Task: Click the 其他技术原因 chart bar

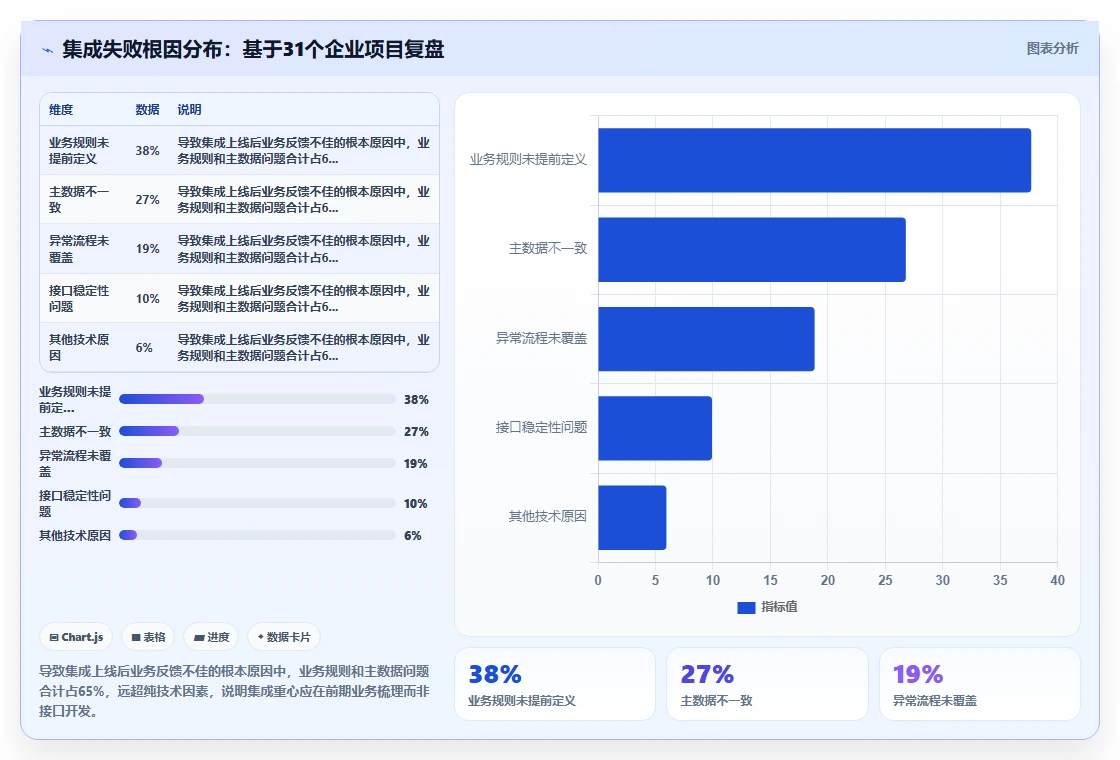Action: (632, 517)
